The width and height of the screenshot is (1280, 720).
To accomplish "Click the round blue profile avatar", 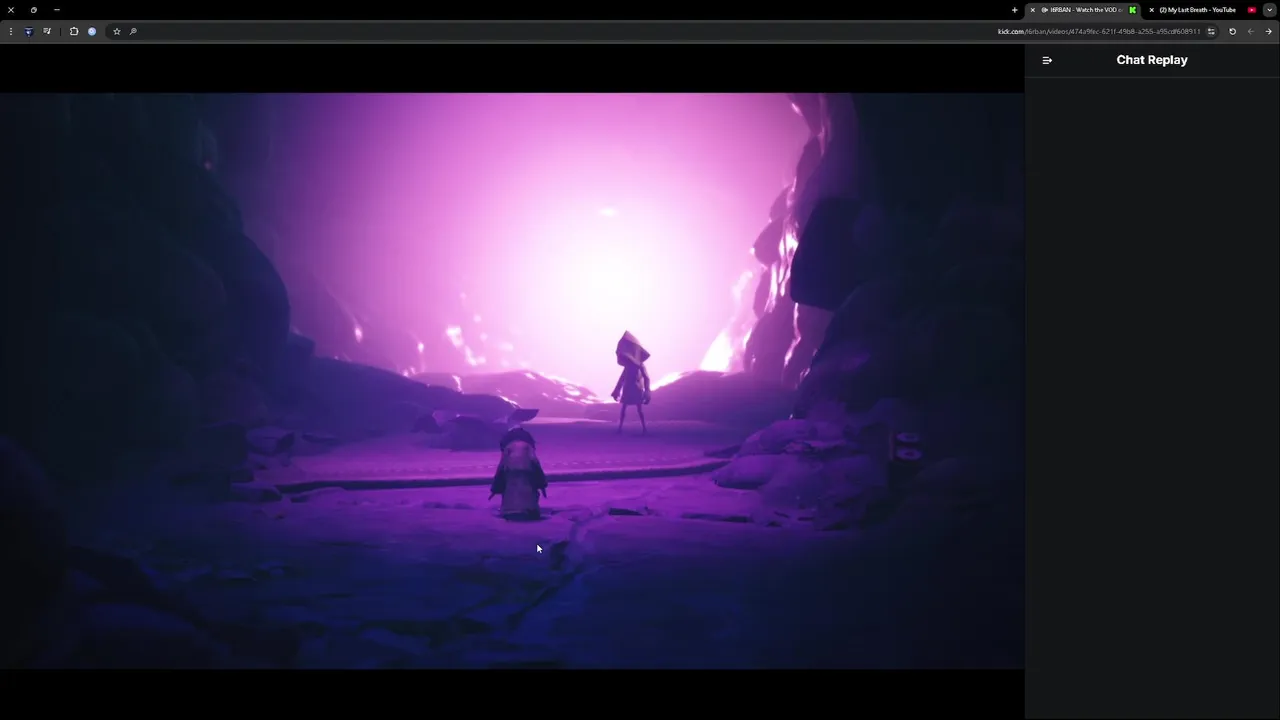I will click(x=92, y=31).
